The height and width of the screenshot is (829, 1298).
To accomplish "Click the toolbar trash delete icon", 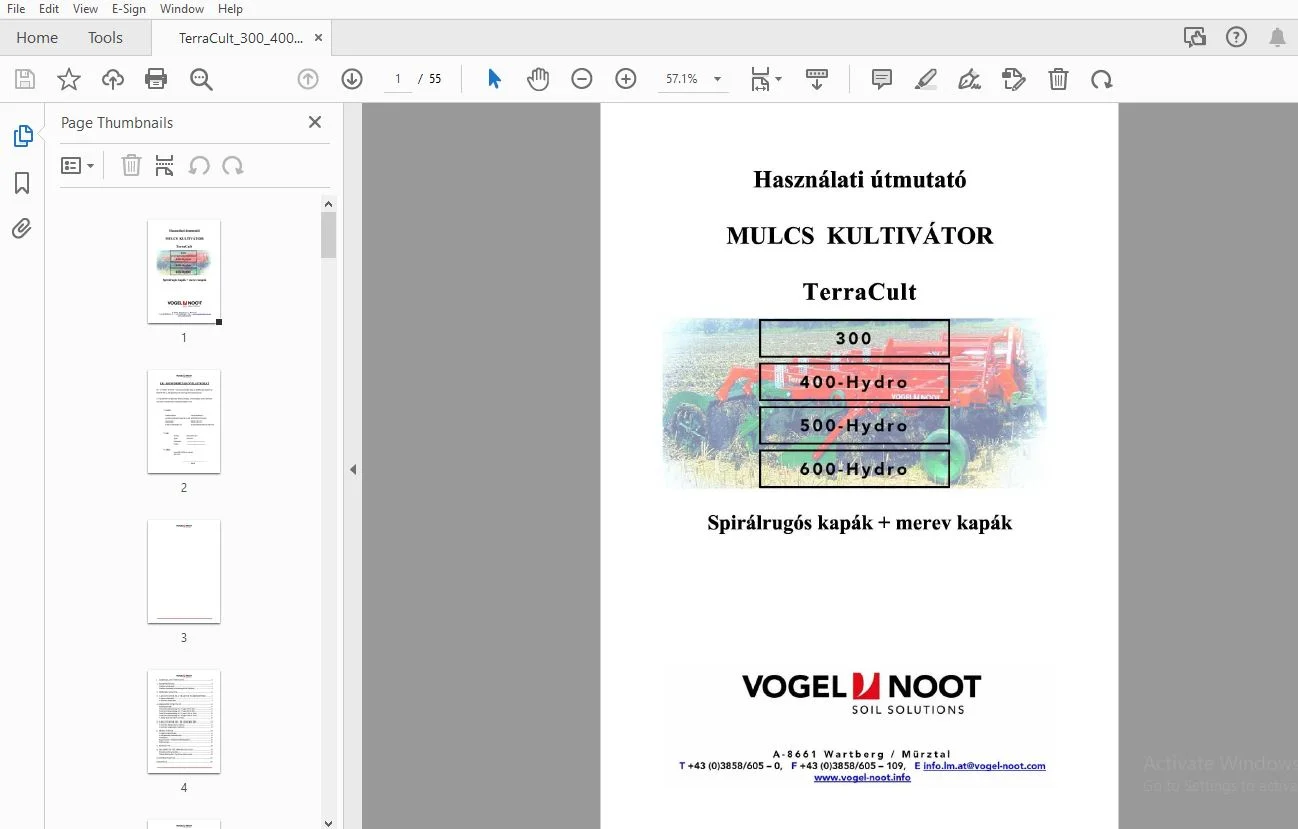I will pos(1058,79).
